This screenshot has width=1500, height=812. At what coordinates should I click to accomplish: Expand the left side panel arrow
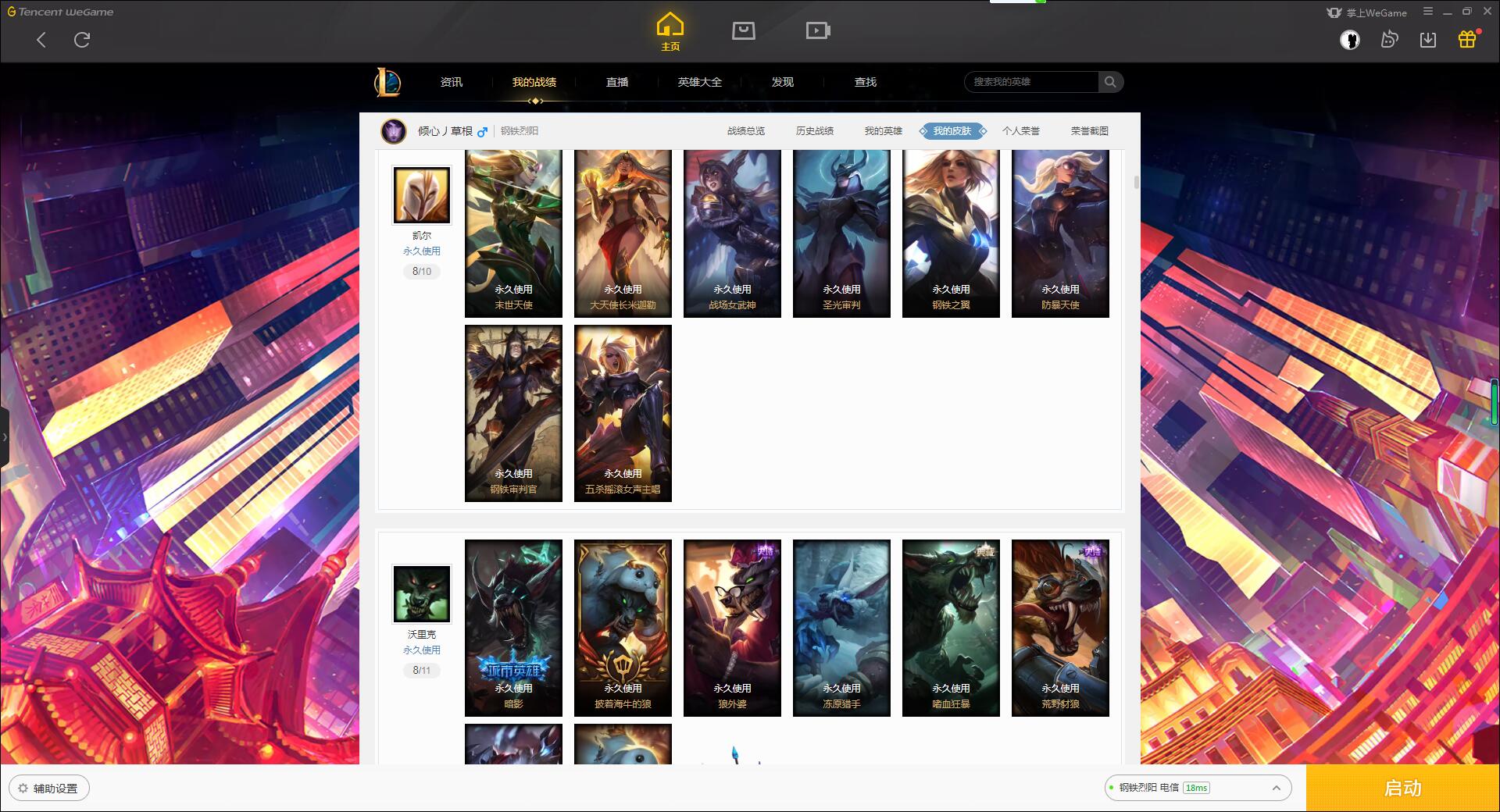[x=4, y=437]
